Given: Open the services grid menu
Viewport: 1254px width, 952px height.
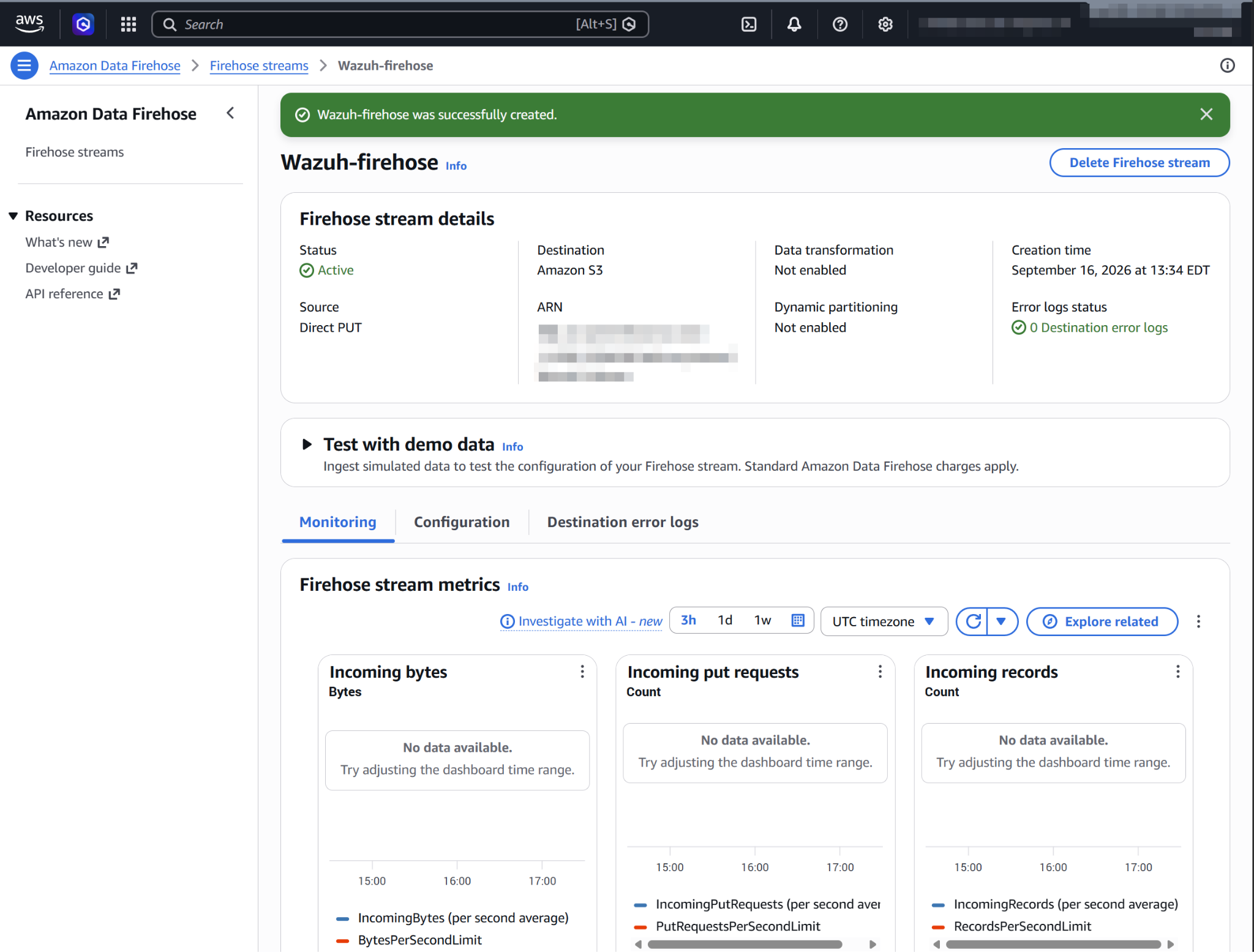Looking at the screenshot, I should coord(128,24).
